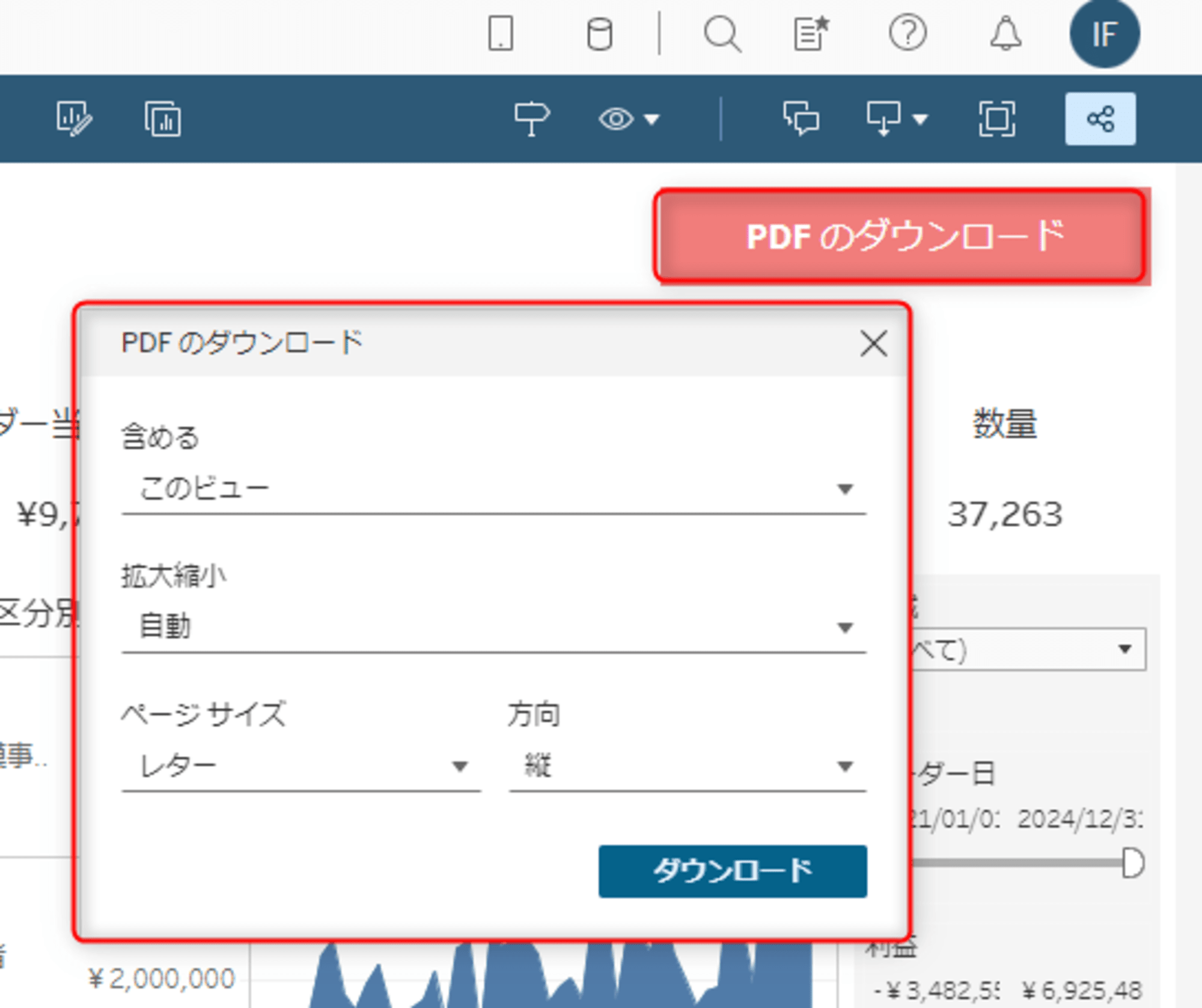This screenshot has height=1008, width=1202.
Task: Open the 方向 dropdown showing 縦
Action: click(688, 767)
